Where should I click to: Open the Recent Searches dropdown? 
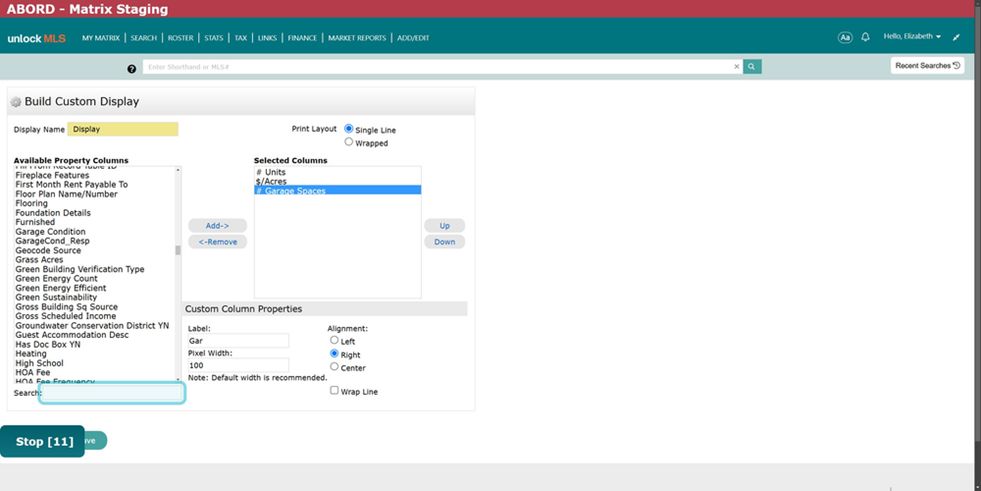click(x=927, y=66)
